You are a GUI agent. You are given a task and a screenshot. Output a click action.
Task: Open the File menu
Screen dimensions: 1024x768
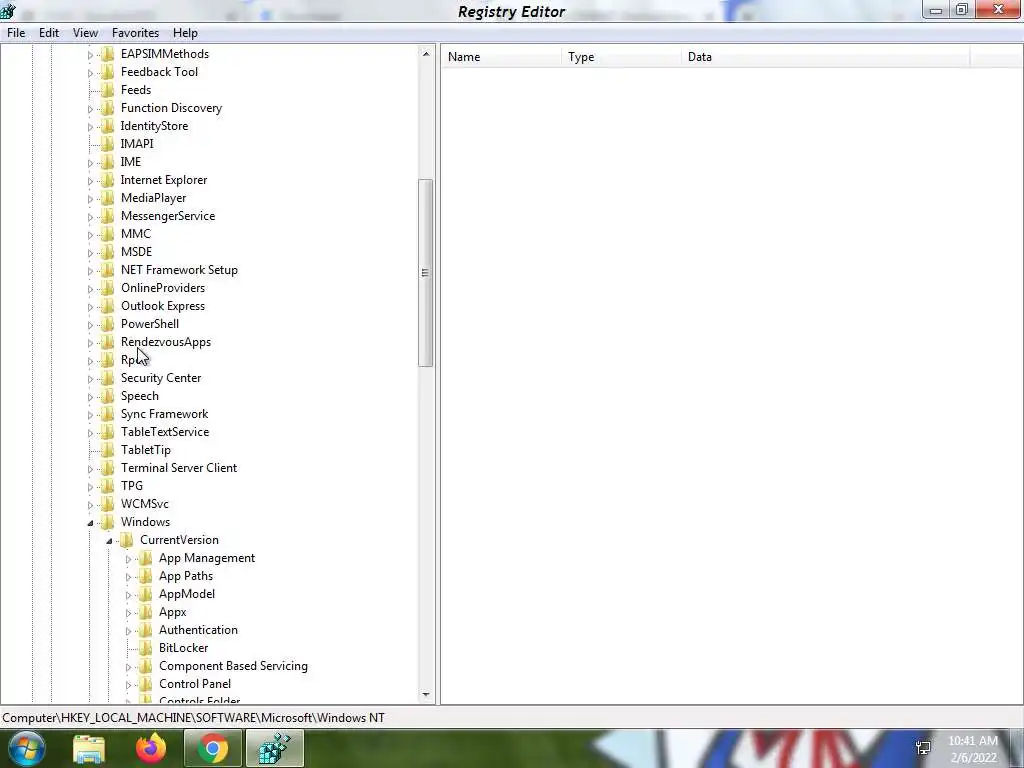click(16, 33)
